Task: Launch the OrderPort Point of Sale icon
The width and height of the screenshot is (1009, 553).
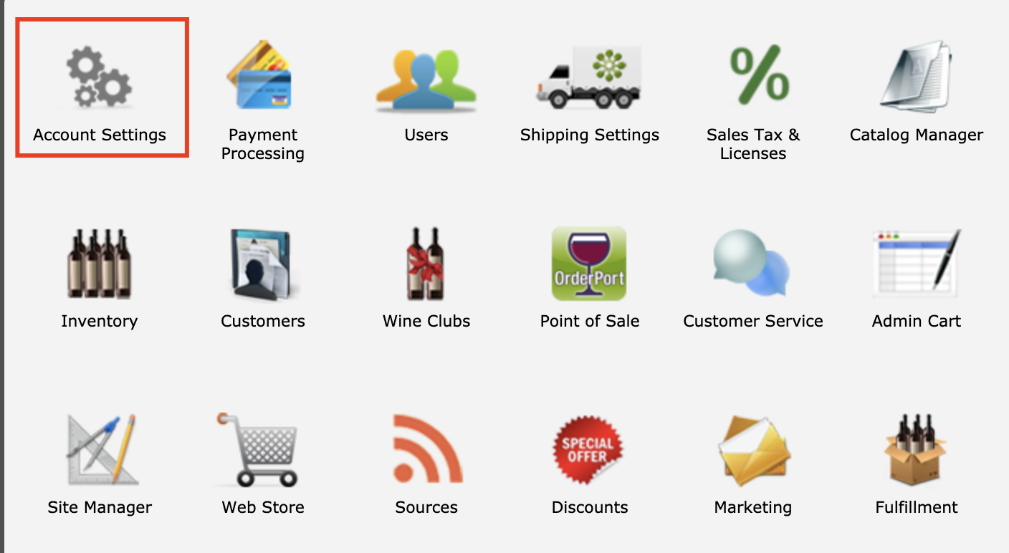Action: [589, 263]
